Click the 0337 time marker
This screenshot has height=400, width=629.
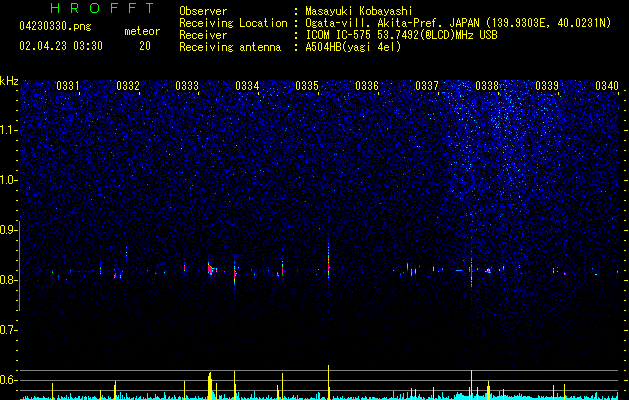(427, 86)
